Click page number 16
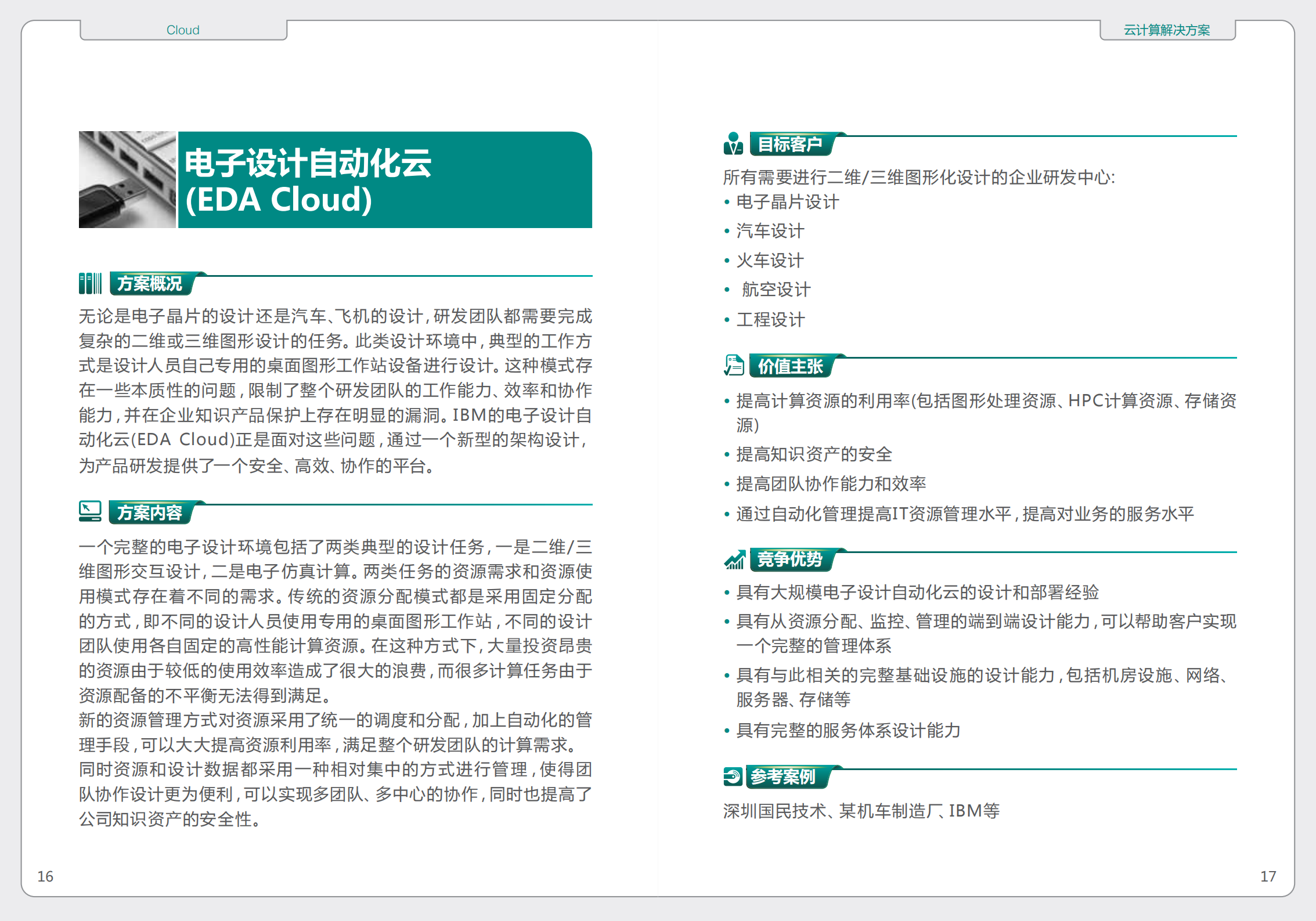This screenshot has height=921, width=1316. tap(44, 876)
